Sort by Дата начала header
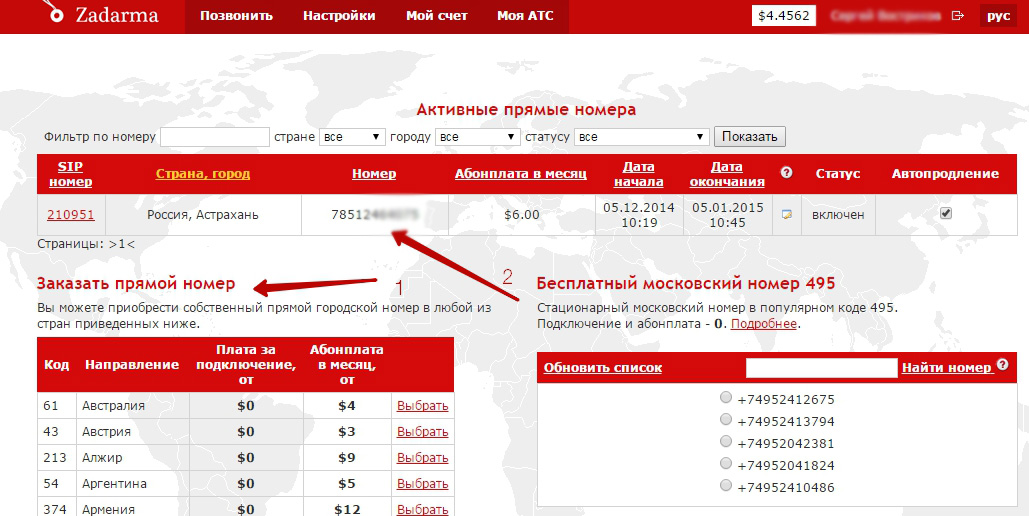Viewport: 1029px width, 516px height. click(x=639, y=174)
